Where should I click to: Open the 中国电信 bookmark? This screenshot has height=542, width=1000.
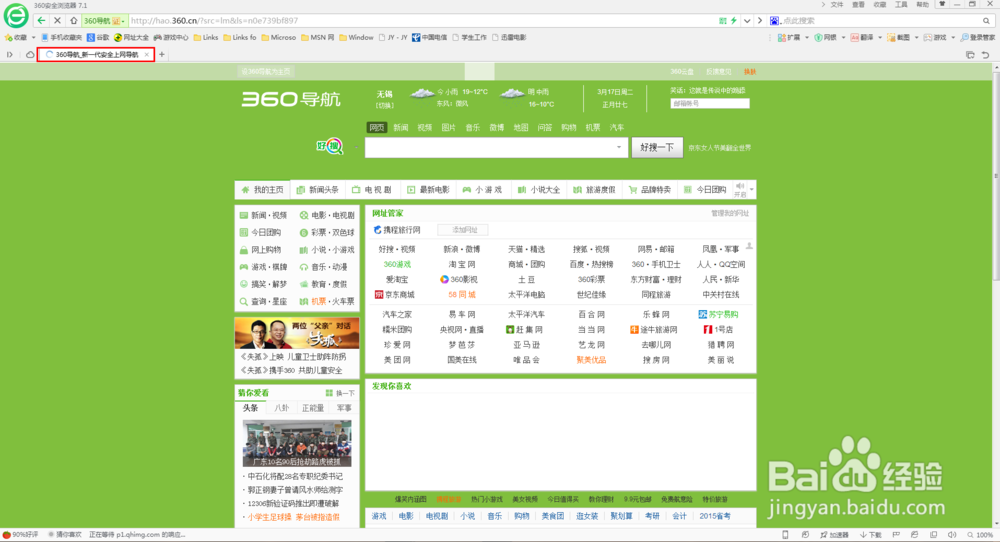coord(429,38)
